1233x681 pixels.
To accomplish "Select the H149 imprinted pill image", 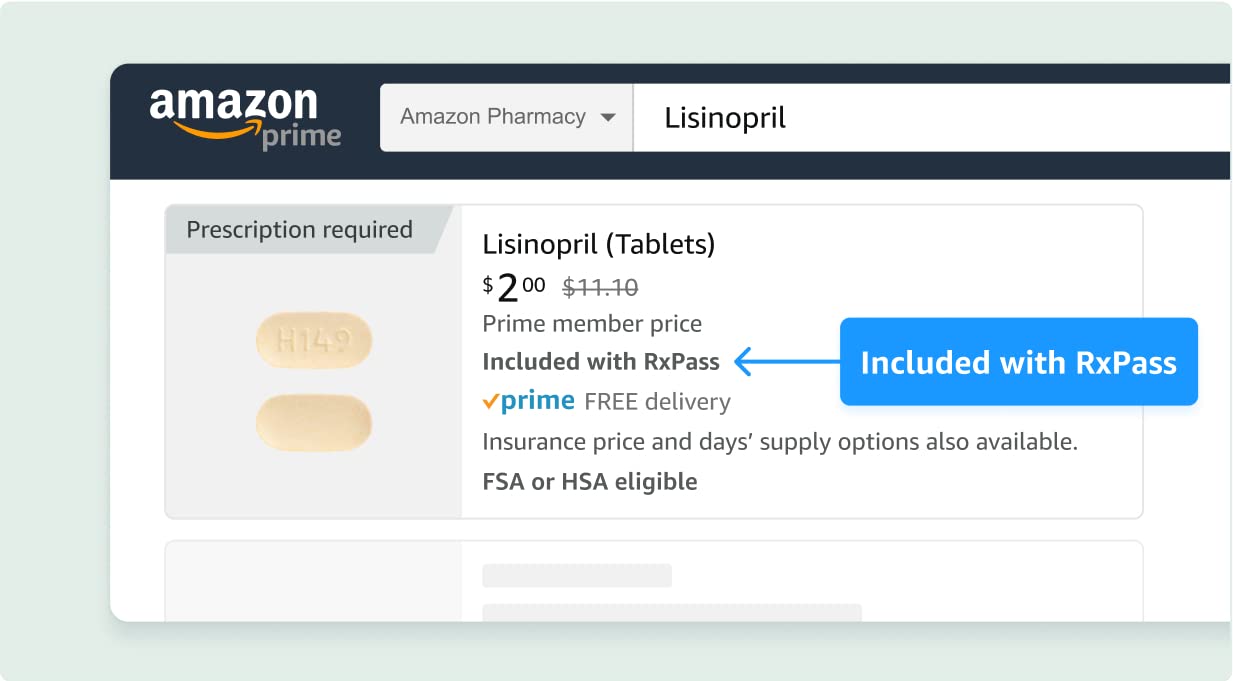I will [x=314, y=341].
